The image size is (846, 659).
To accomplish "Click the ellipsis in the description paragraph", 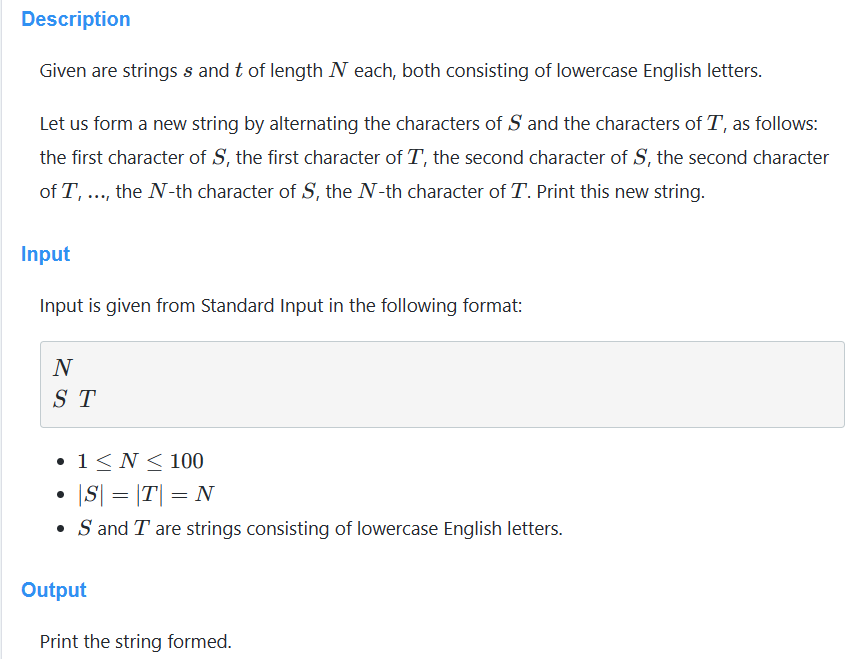I will pyautogui.click(x=99, y=193).
